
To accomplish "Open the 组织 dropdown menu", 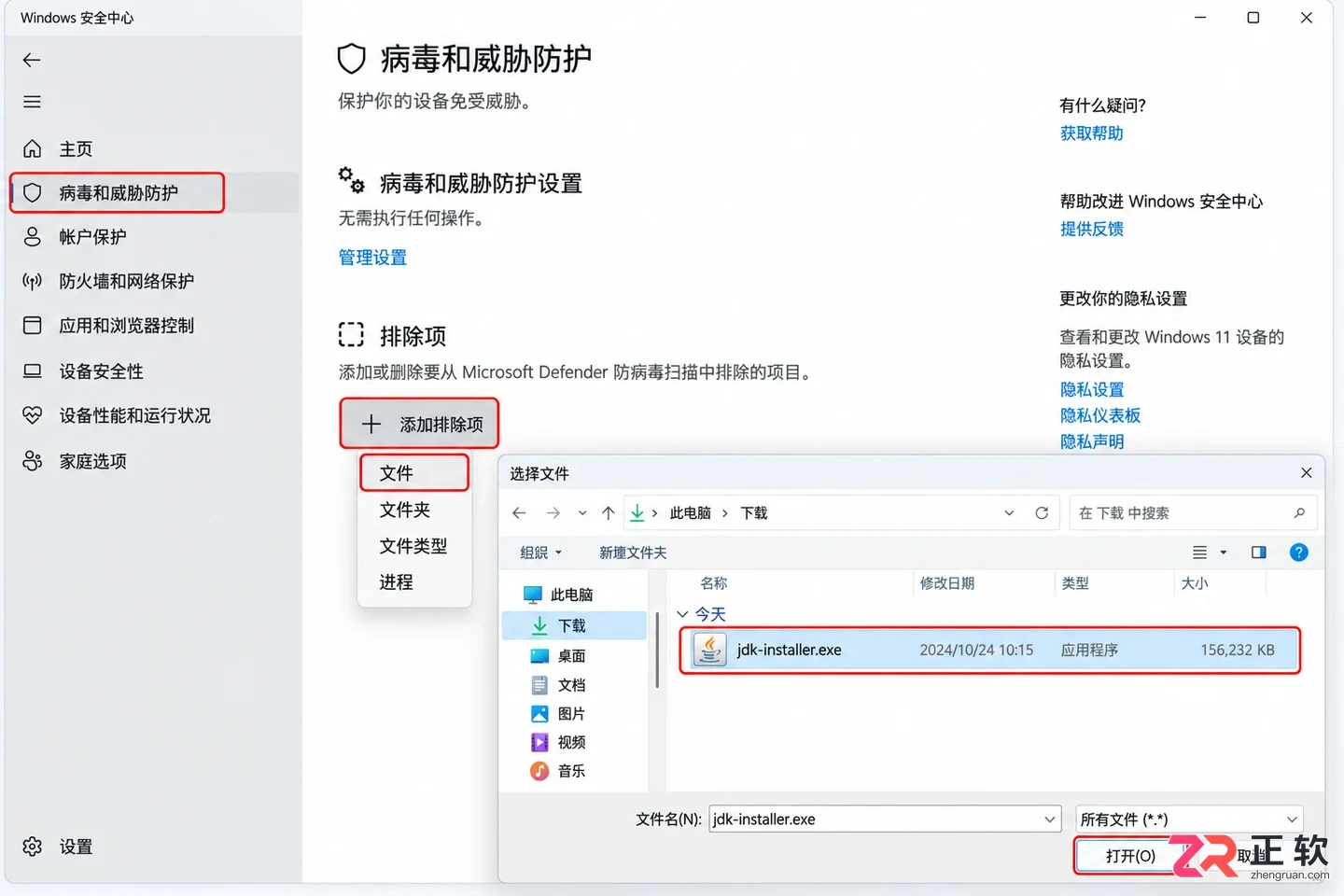I will [541, 553].
